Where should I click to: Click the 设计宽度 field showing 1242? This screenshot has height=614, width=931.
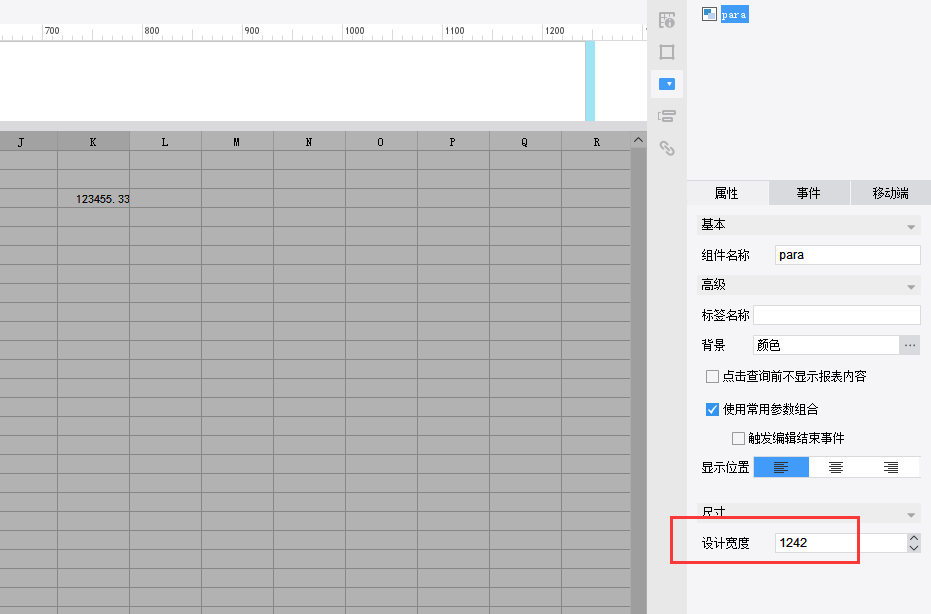click(841, 543)
